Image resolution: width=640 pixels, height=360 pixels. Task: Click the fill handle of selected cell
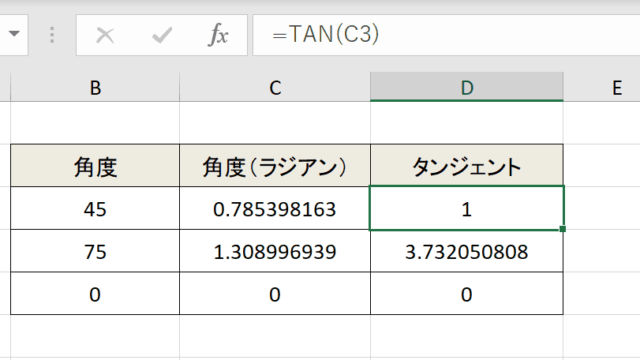tap(562, 229)
